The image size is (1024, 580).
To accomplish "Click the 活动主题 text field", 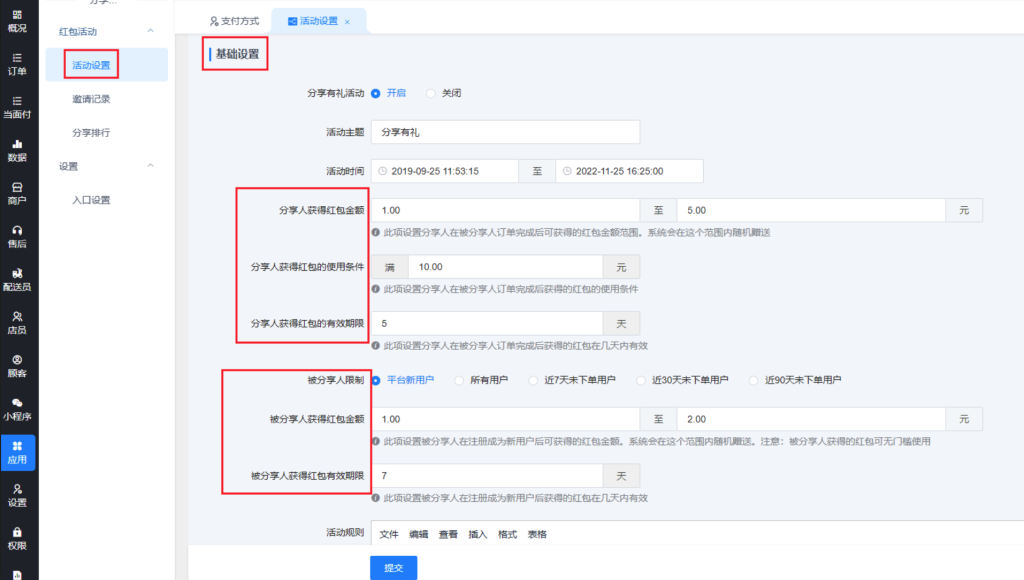I will [504, 132].
